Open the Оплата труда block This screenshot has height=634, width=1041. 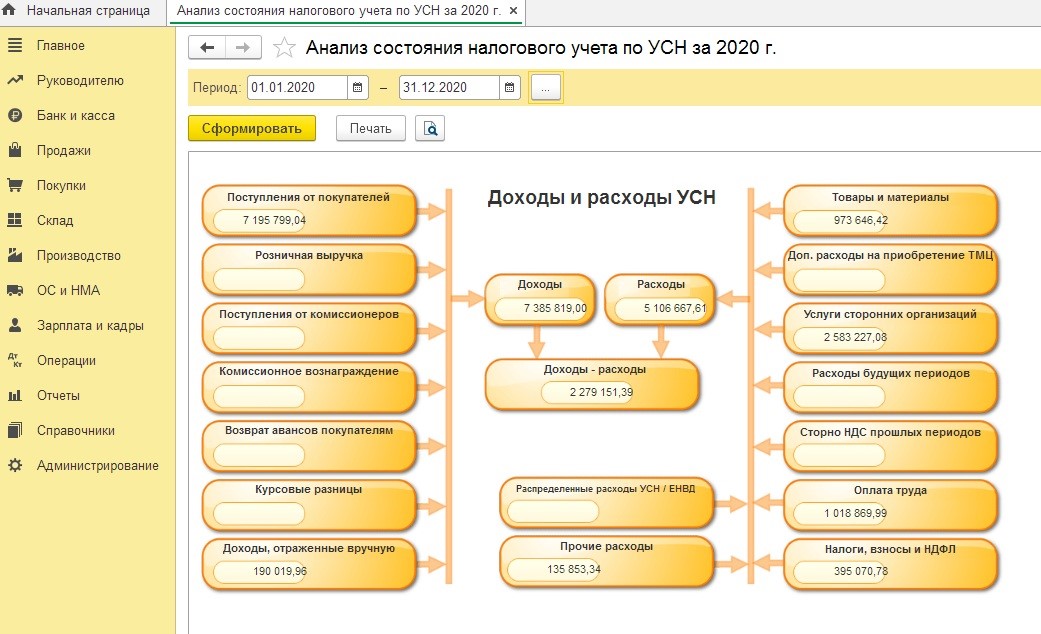890,504
